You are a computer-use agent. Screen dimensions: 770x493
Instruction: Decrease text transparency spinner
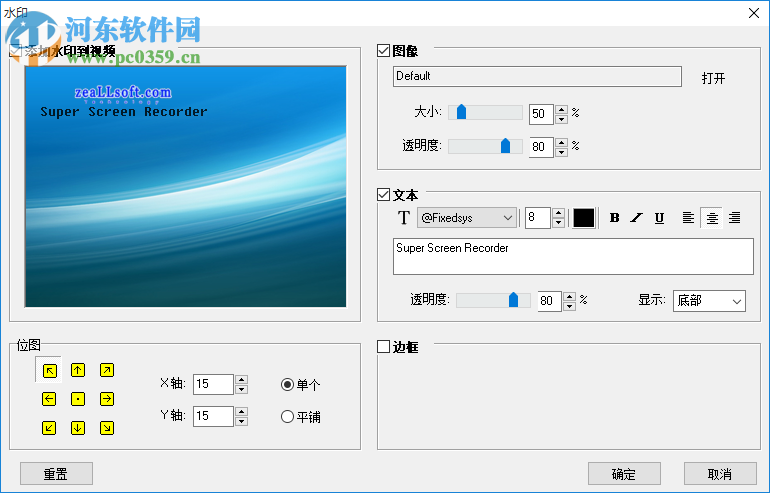click(569, 306)
